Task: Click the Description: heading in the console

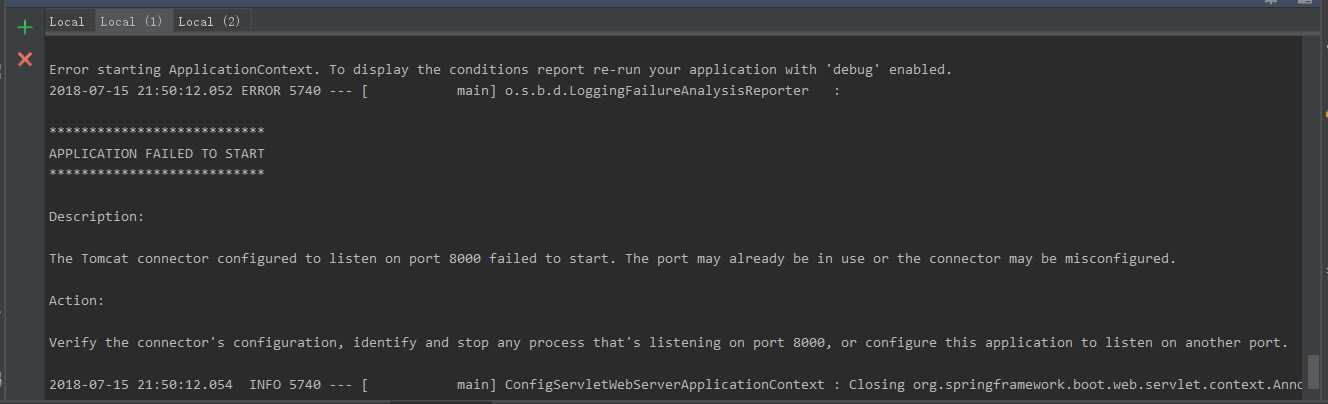Action: pos(97,216)
